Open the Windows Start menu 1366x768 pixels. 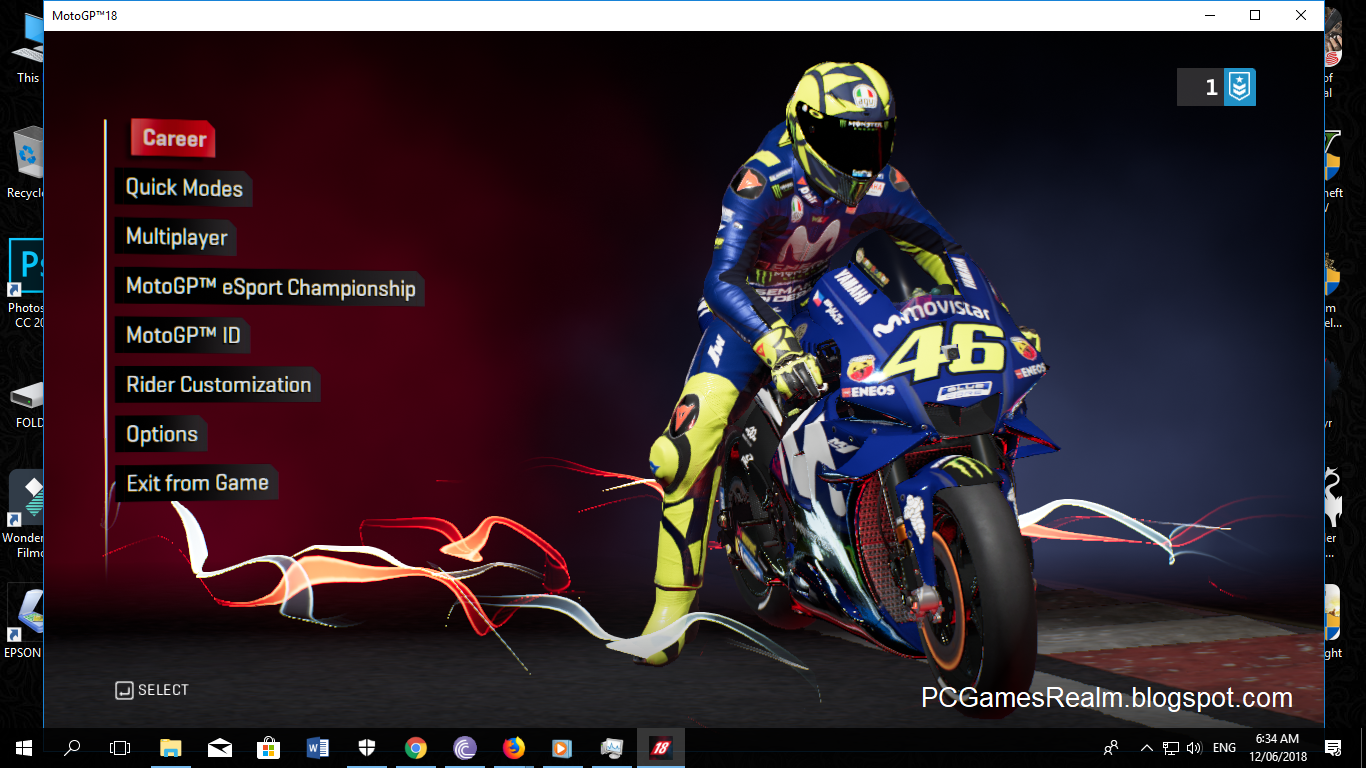tap(23, 748)
